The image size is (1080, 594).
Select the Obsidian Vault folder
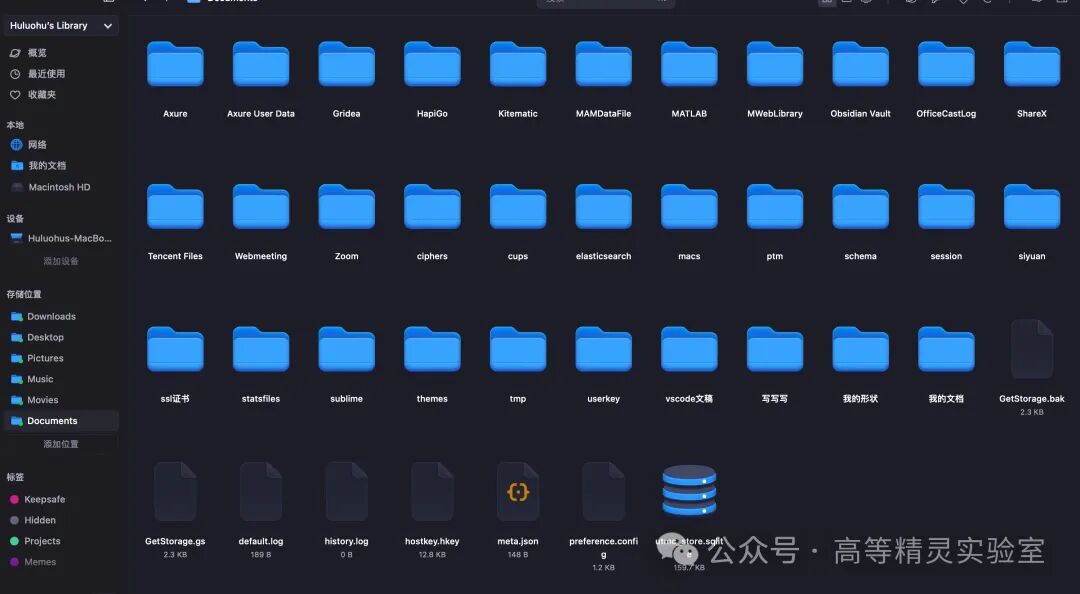(x=860, y=64)
